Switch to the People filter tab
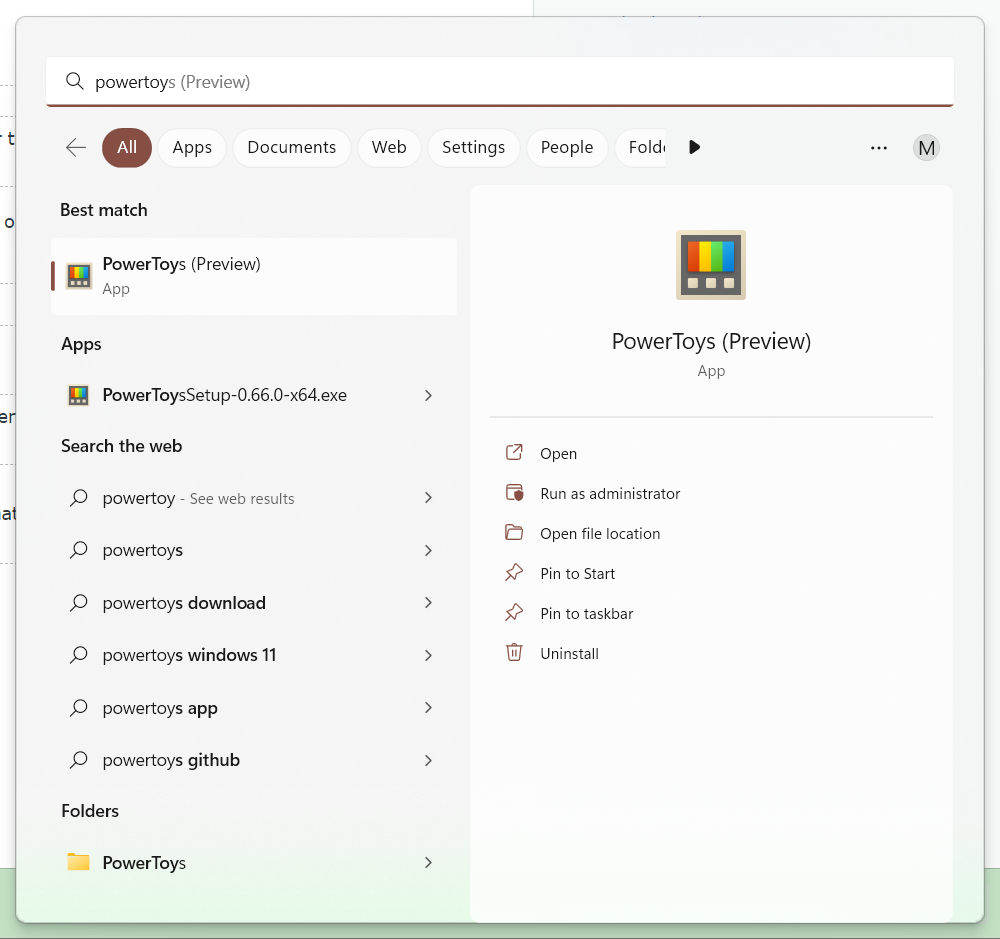The width and height of the screenshot is (1000, 939). pos(567,147)
